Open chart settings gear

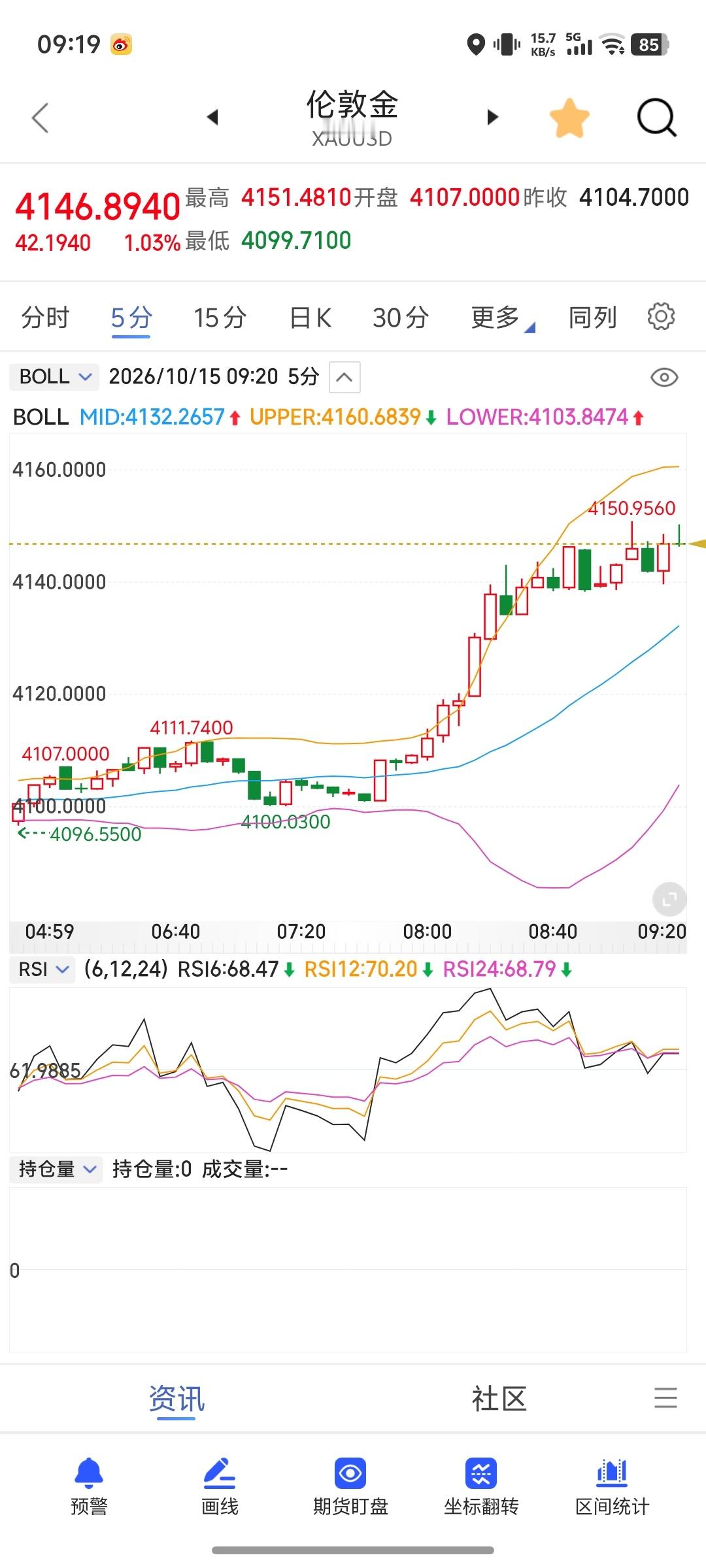click(661, 317)
